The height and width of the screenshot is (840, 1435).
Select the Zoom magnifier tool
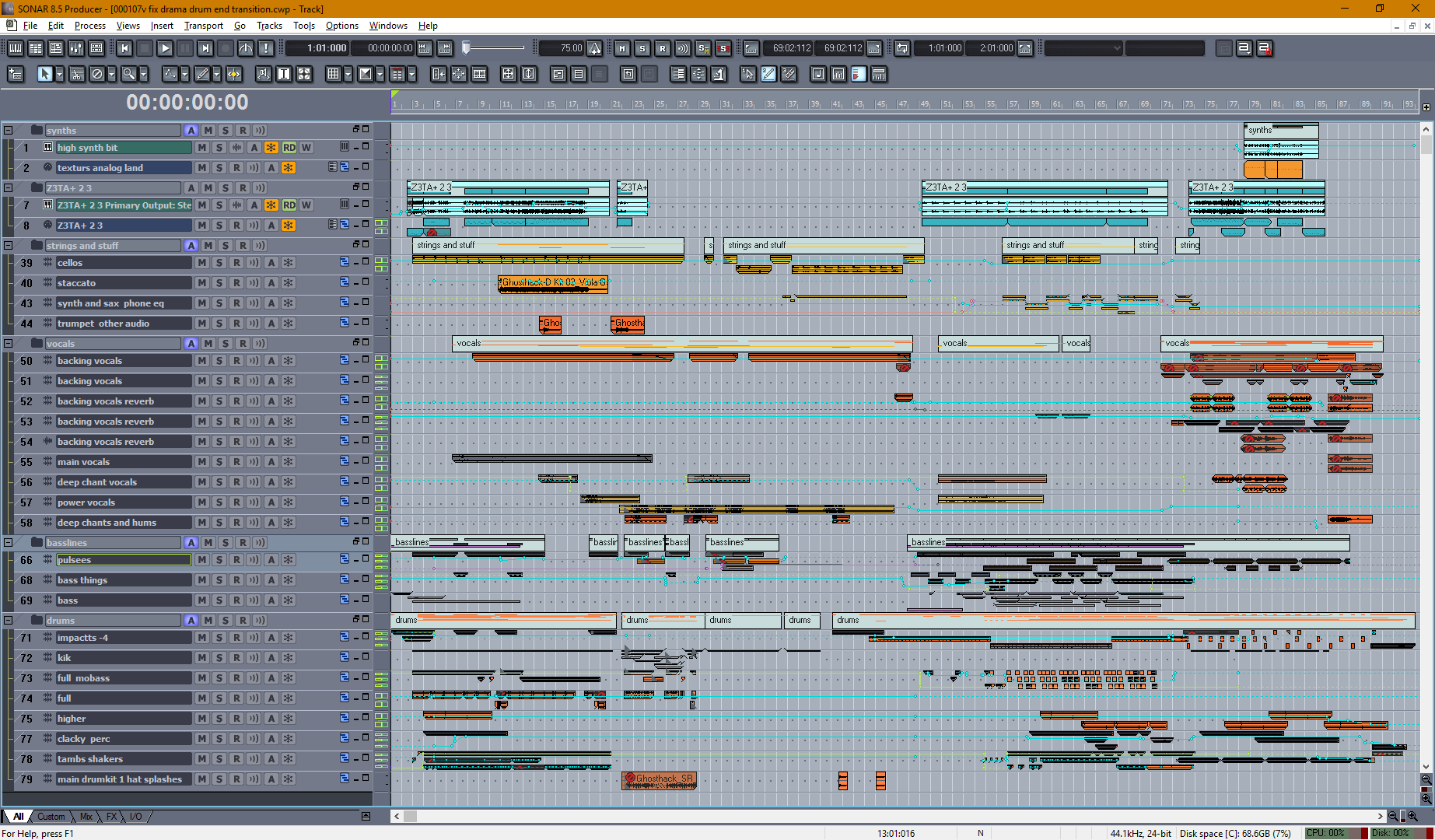click(128, 74)
